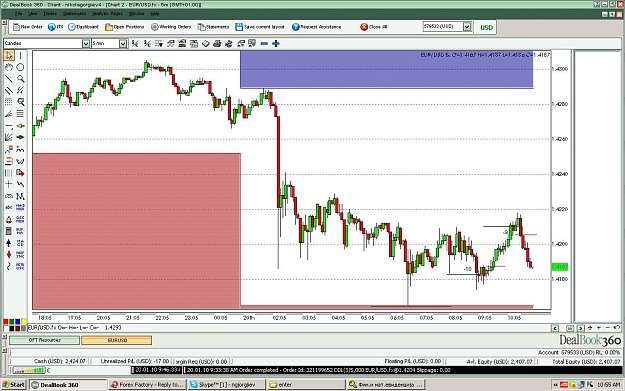Switch to the EUR/USD tab
This screenshot has height=391, width=625.
pos(117,340)
